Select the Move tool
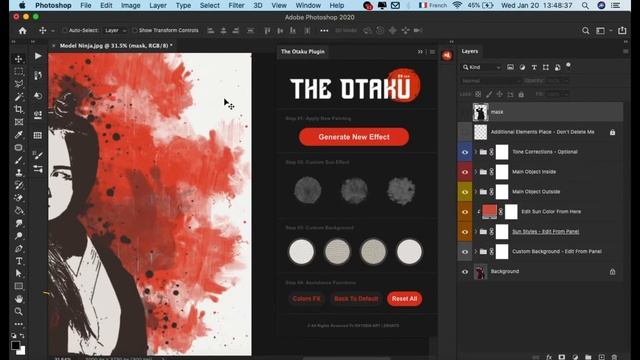The image size is (640, 360). [x=18, y=59]
